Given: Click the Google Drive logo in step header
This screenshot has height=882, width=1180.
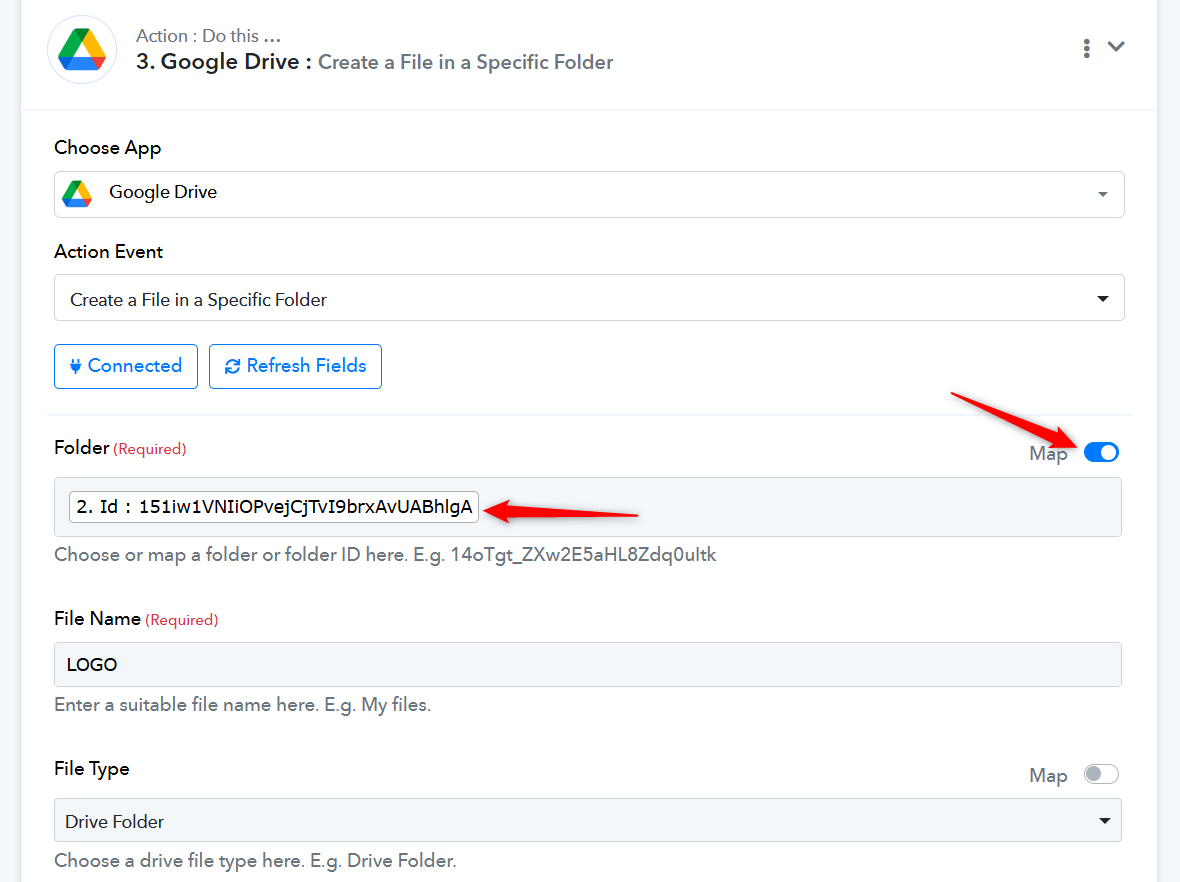Looking at the screenshot, I should tap(82, 50).
